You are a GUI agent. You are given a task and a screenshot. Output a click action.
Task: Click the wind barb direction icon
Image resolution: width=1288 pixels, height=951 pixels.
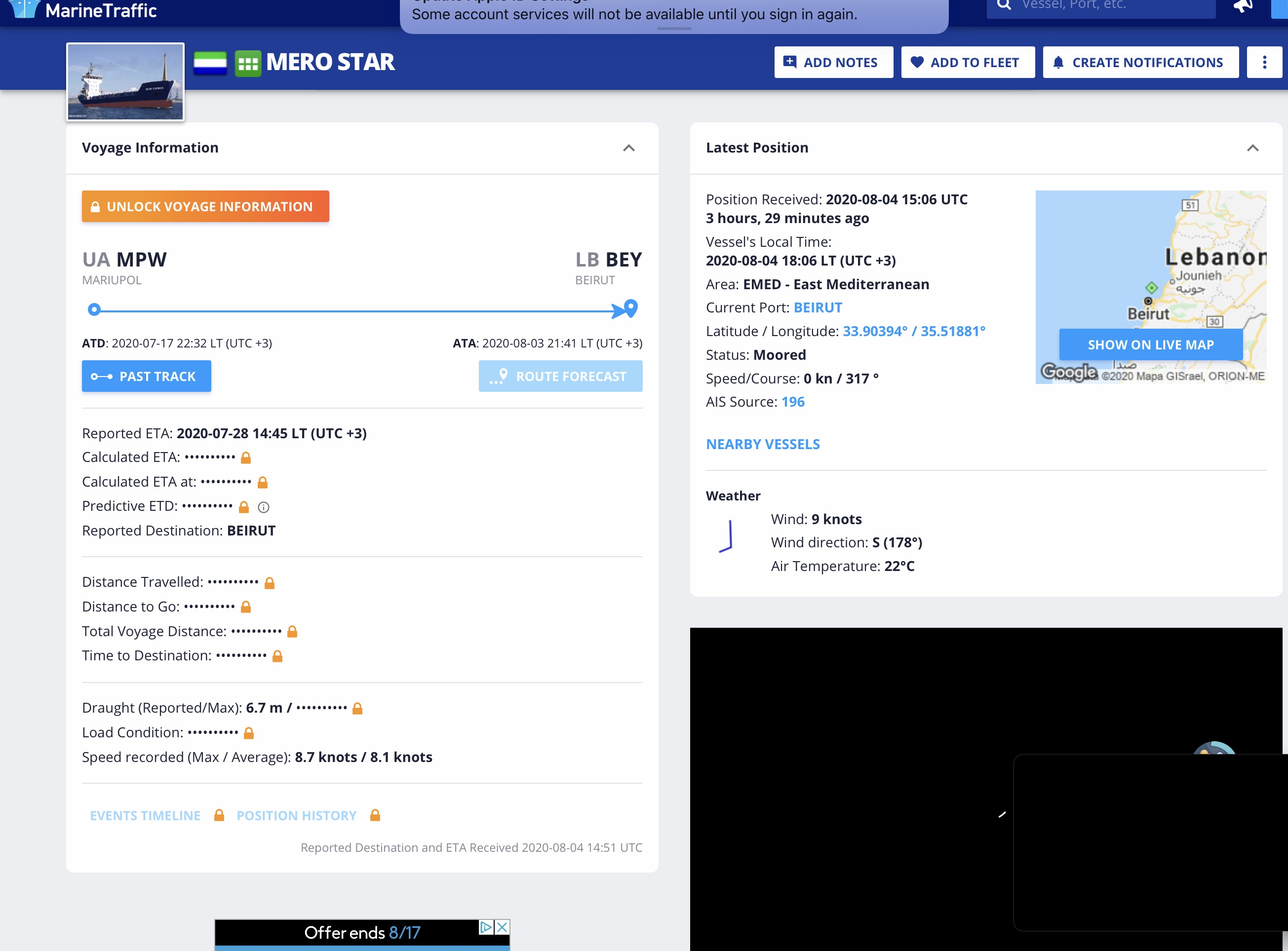[726, 536]
